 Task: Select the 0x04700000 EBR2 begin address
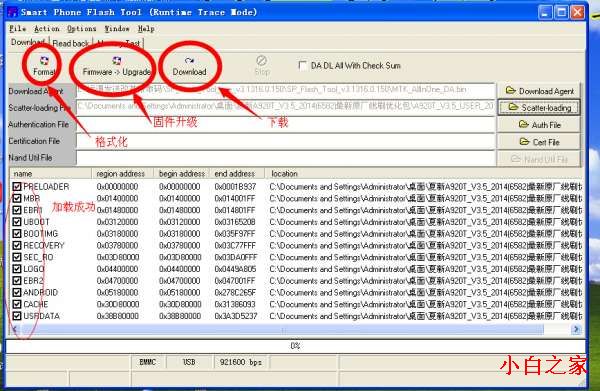[x=180, y=281]
